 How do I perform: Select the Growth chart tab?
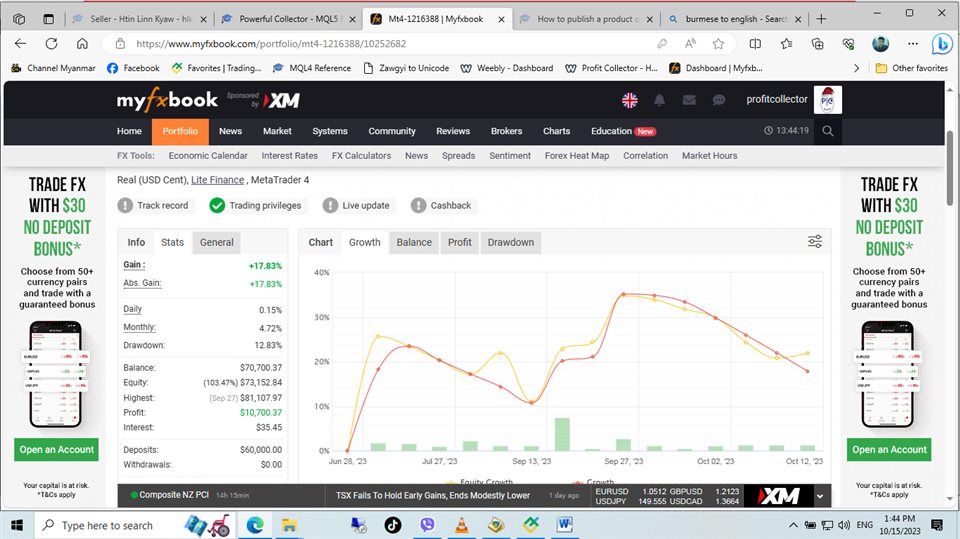tap(364, 242)
